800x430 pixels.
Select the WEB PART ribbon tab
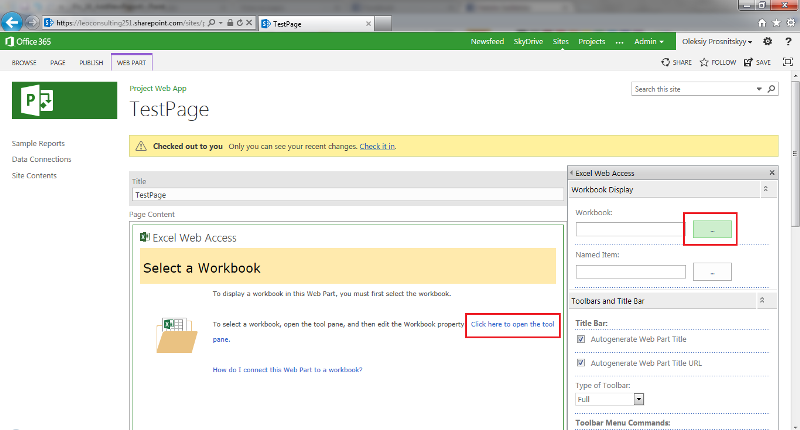click(131, 62)
